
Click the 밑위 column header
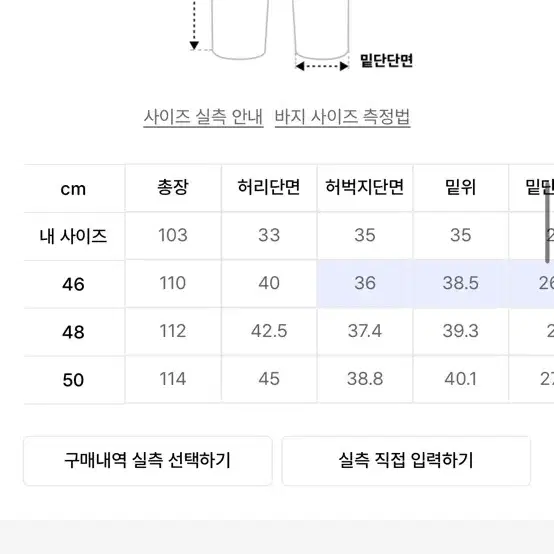[461, 188]
